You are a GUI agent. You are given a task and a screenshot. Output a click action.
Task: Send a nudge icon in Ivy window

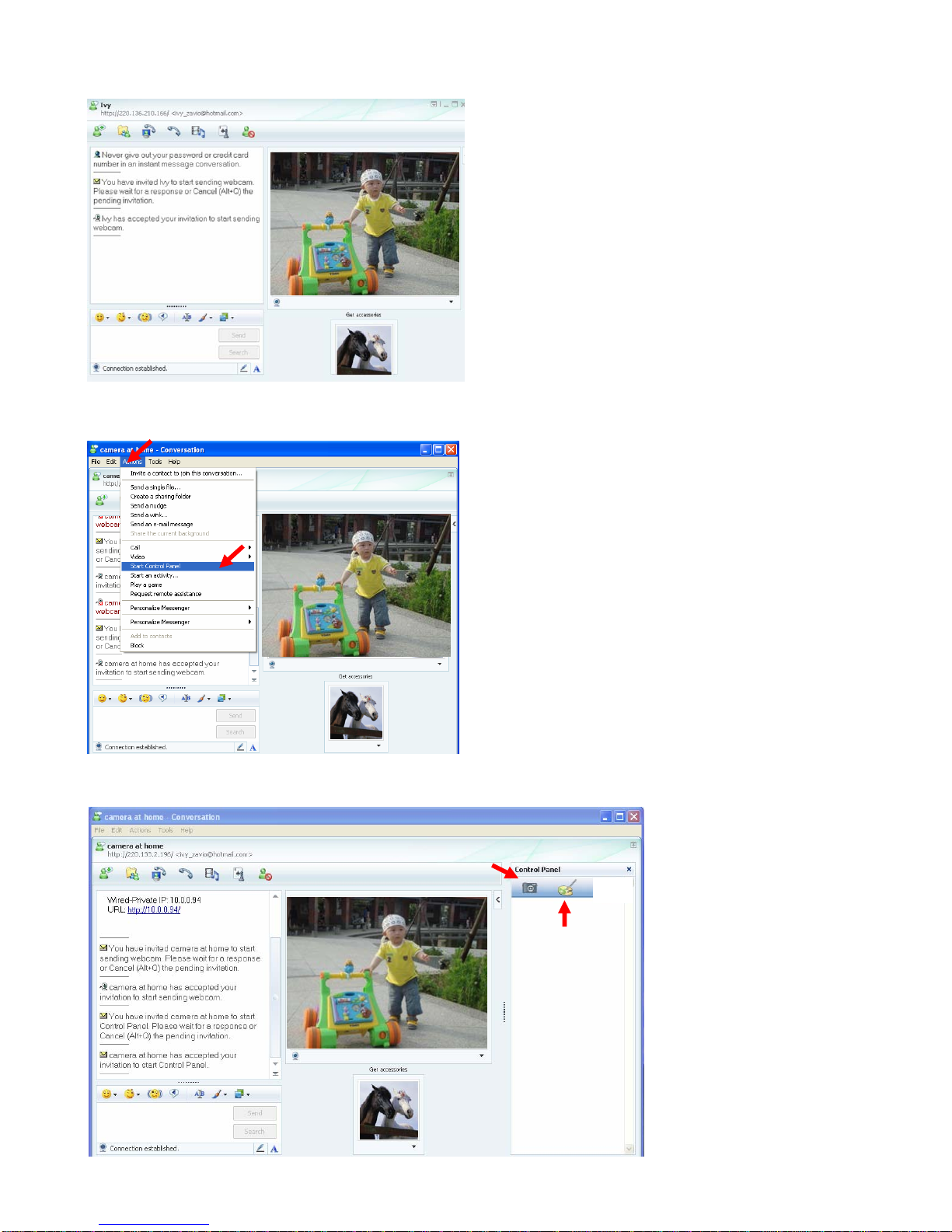click(145, 317)
